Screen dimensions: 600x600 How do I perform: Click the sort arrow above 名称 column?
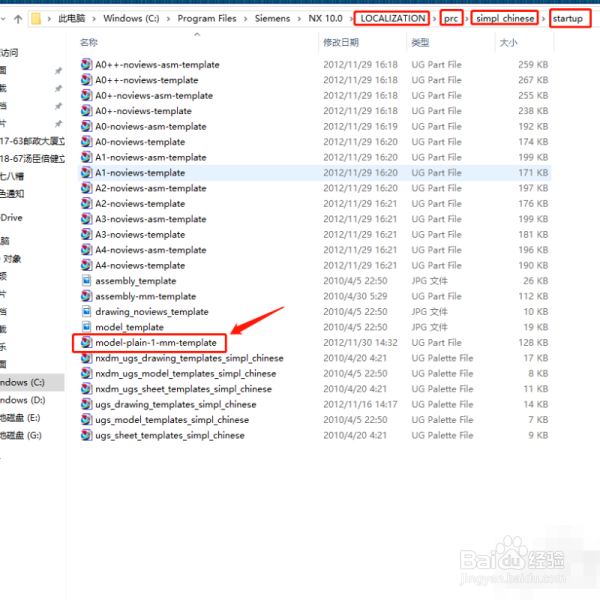coord(197,34)
